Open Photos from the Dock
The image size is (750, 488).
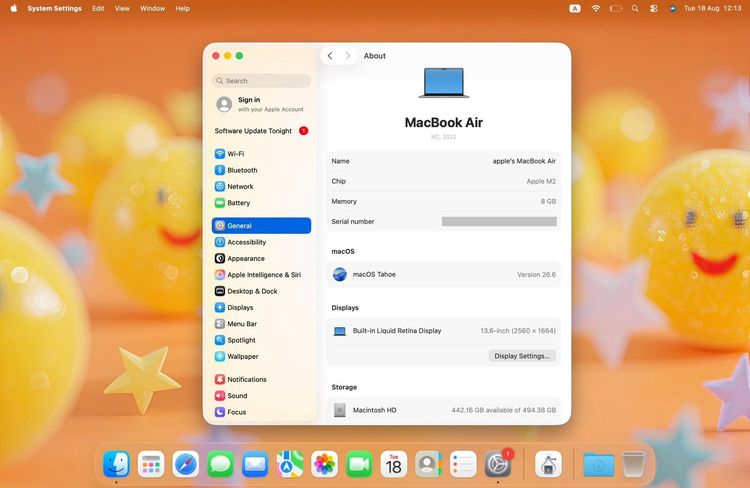tap(324, 464)
